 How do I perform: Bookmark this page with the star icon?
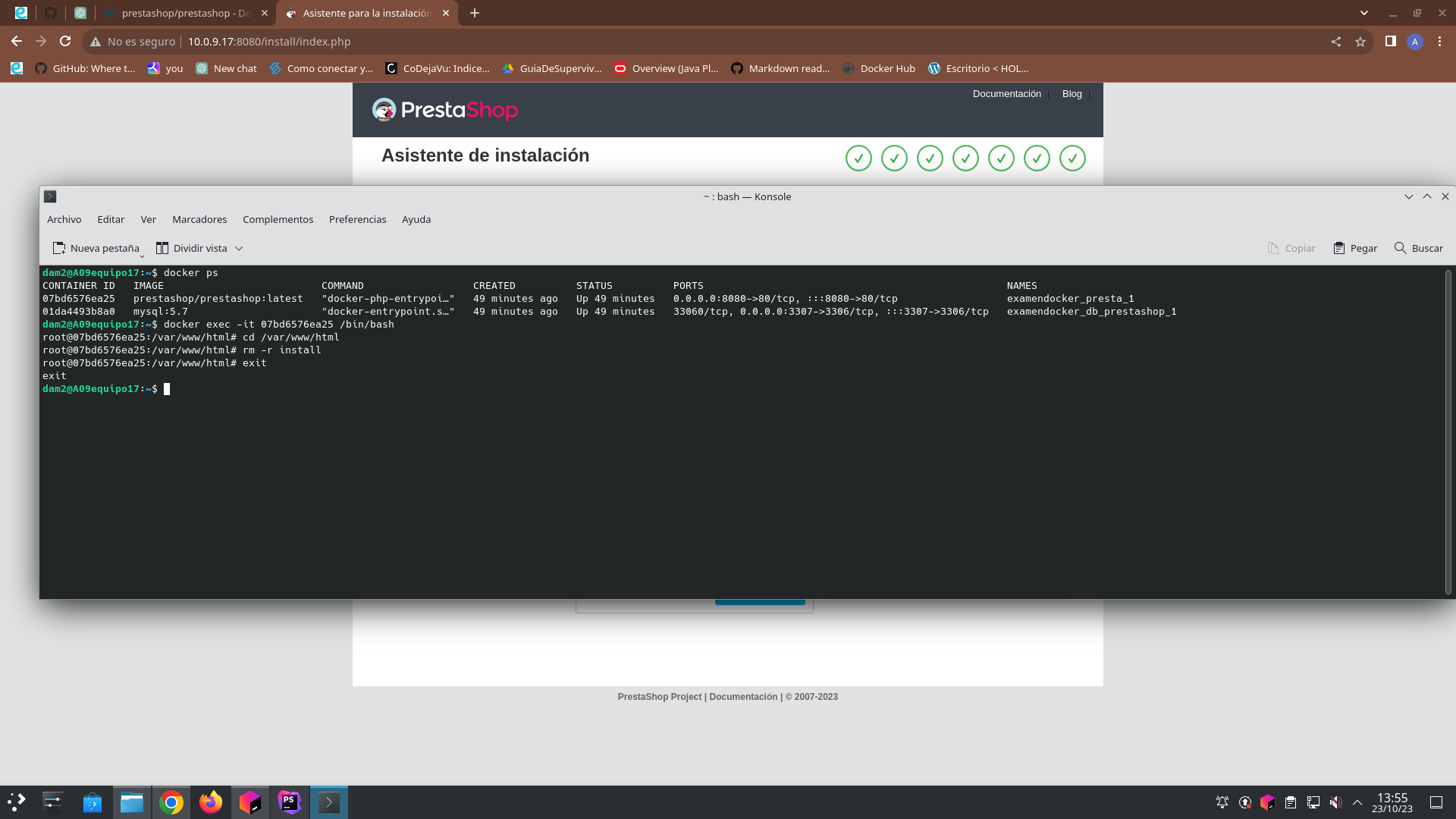pyautogui.click(x=1360, y=42)
